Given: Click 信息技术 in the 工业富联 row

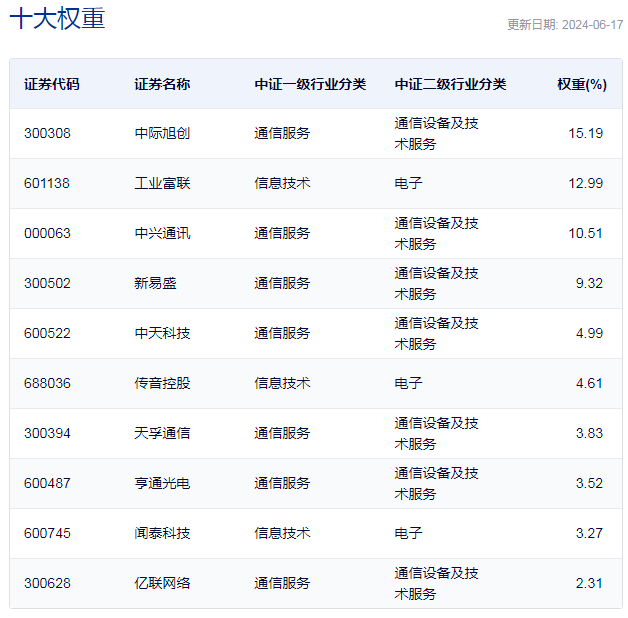Looking at the screenshot, I should [282, 183].
